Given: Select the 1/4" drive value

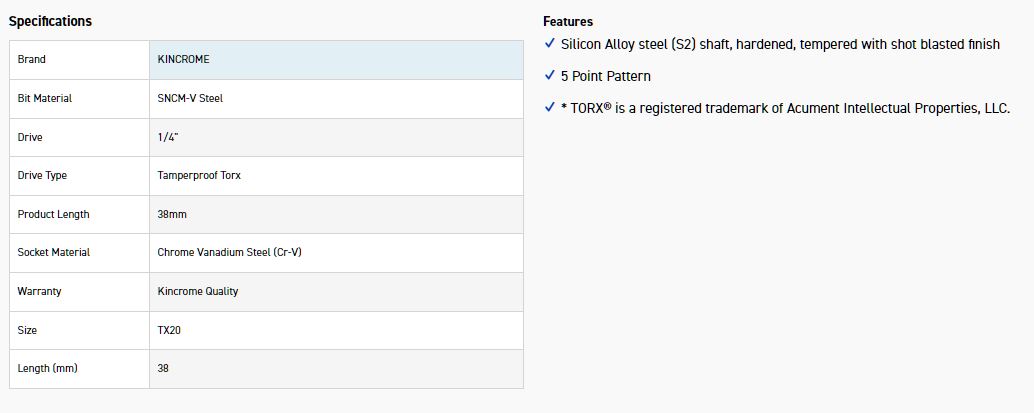Looking at the screenshot, I should 168,137.
